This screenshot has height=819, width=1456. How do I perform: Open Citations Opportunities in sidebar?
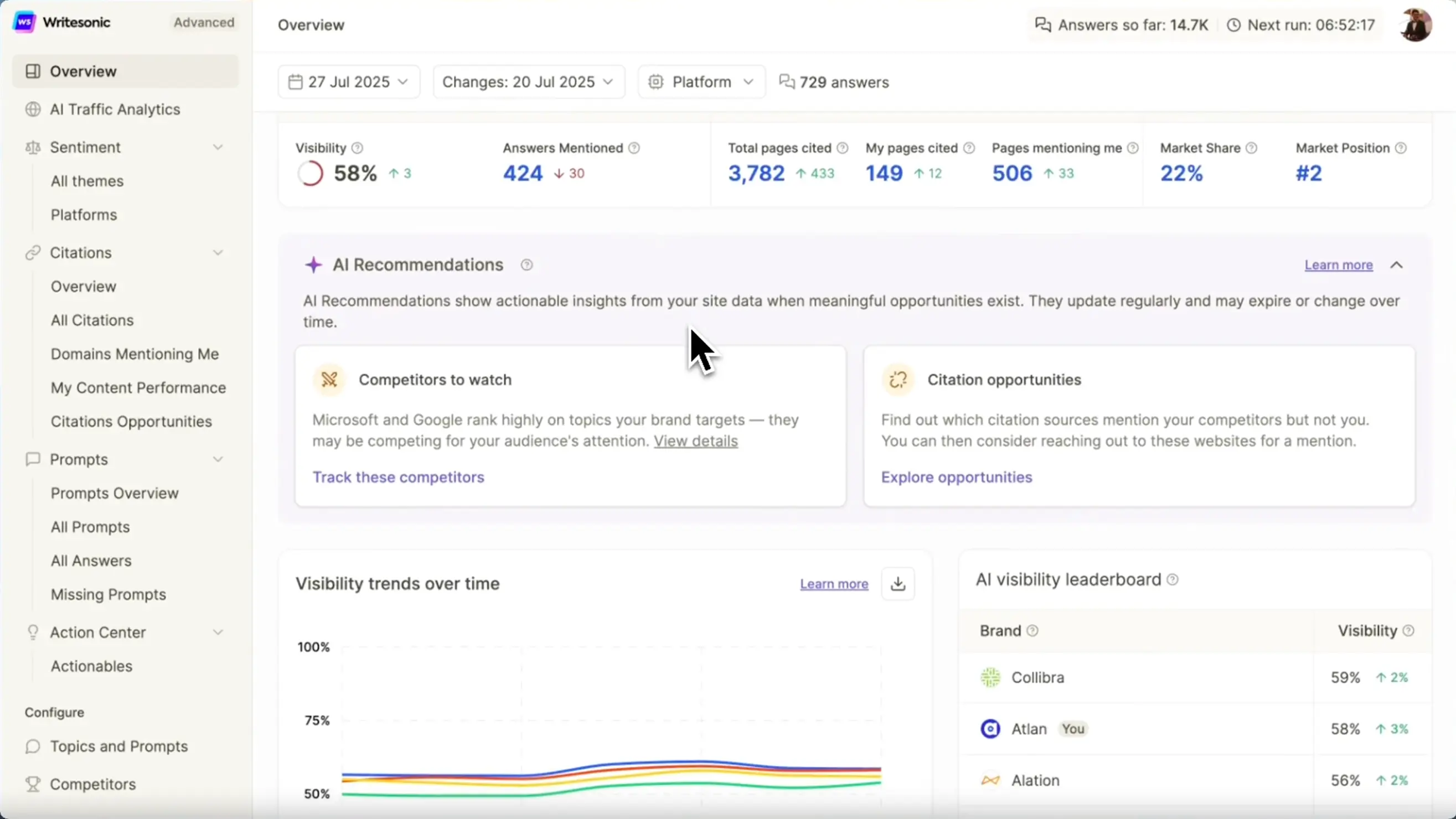pos(131,421)
